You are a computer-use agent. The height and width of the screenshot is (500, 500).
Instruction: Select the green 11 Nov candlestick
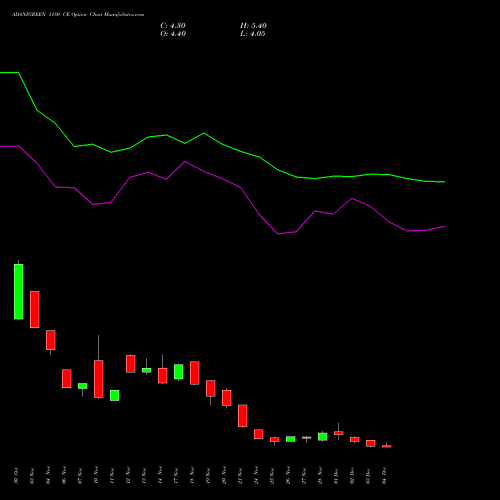coord(115,395)
